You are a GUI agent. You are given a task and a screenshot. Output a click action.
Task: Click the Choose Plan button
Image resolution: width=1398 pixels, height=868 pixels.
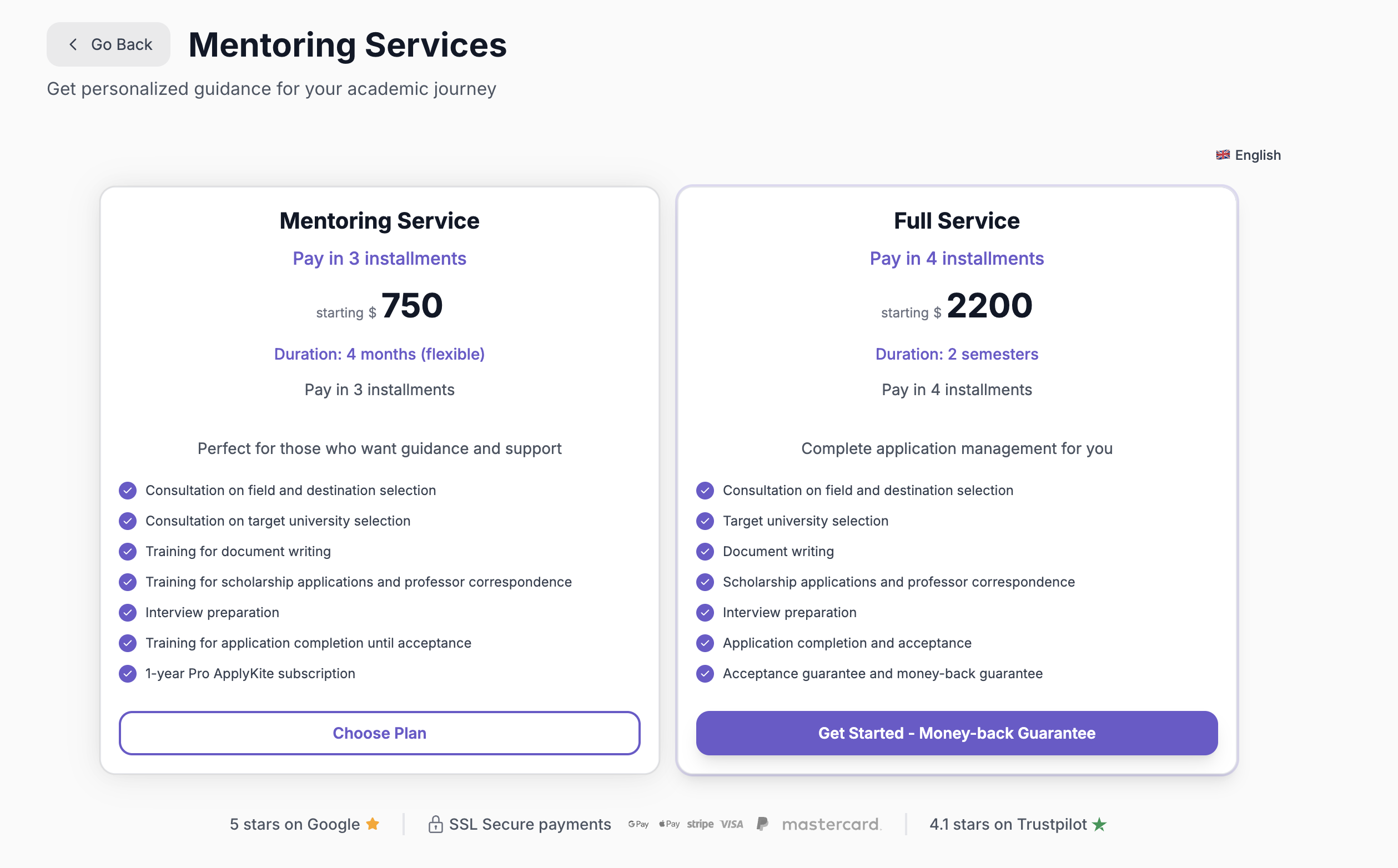(x=380, y=733)
